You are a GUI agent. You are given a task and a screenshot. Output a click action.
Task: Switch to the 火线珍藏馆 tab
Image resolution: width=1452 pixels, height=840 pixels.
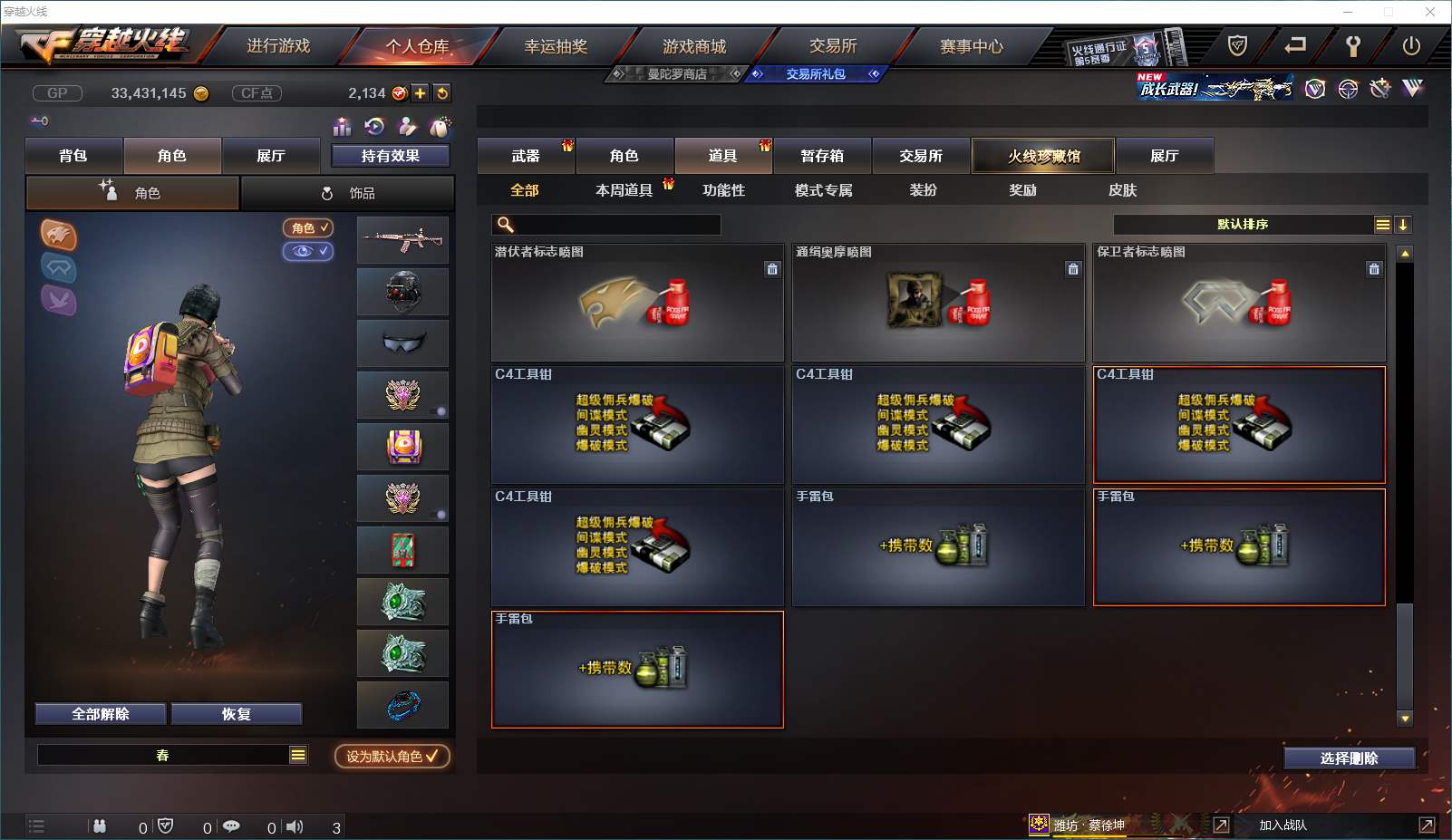click(1043, 156)
